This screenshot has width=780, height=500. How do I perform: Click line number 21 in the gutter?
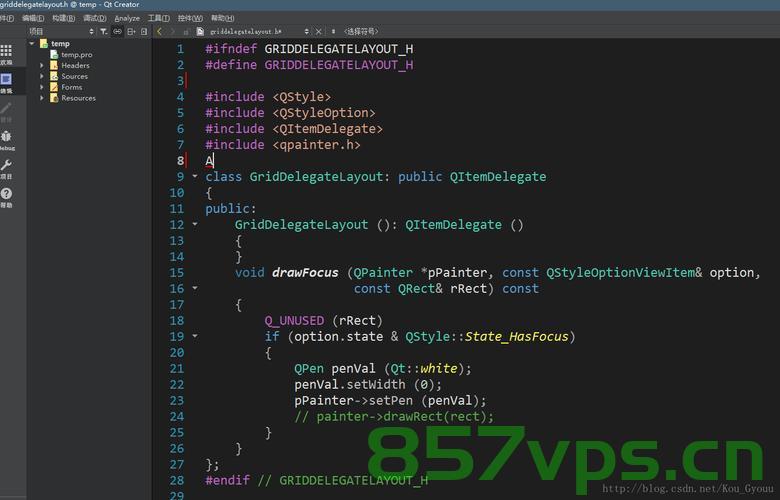177,369
